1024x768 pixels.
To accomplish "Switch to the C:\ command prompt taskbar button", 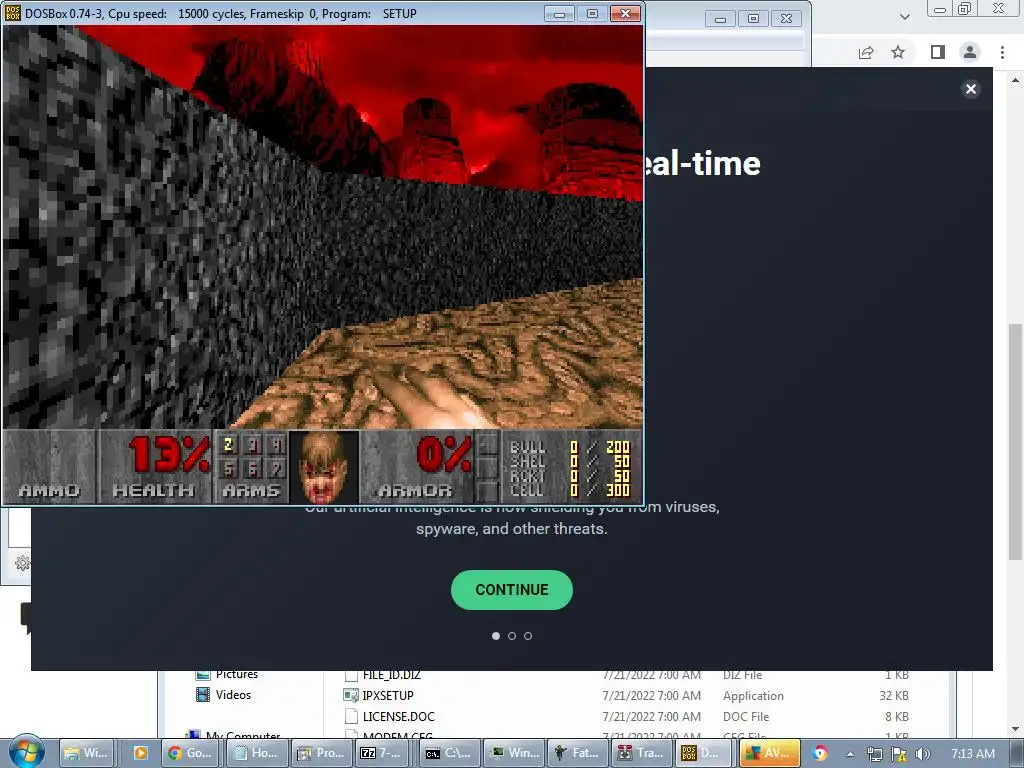I will tap(449, 753).
